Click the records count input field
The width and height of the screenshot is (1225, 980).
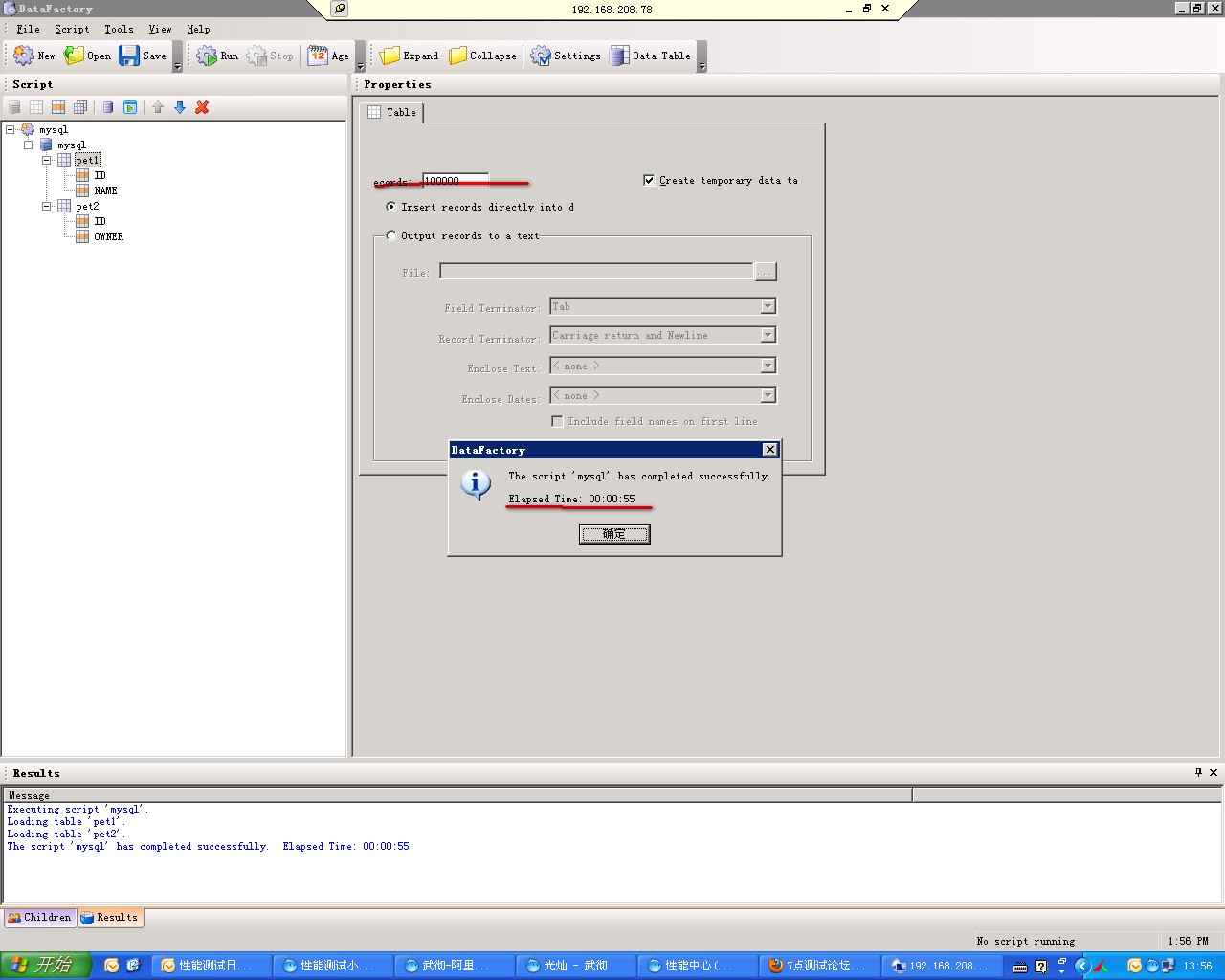tap(456, 180)
